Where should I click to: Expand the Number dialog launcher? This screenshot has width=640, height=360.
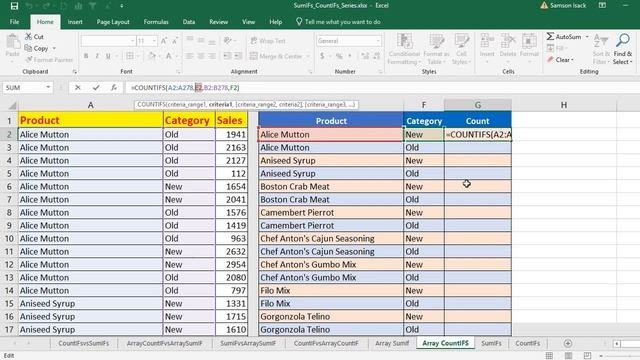[380, 72]
